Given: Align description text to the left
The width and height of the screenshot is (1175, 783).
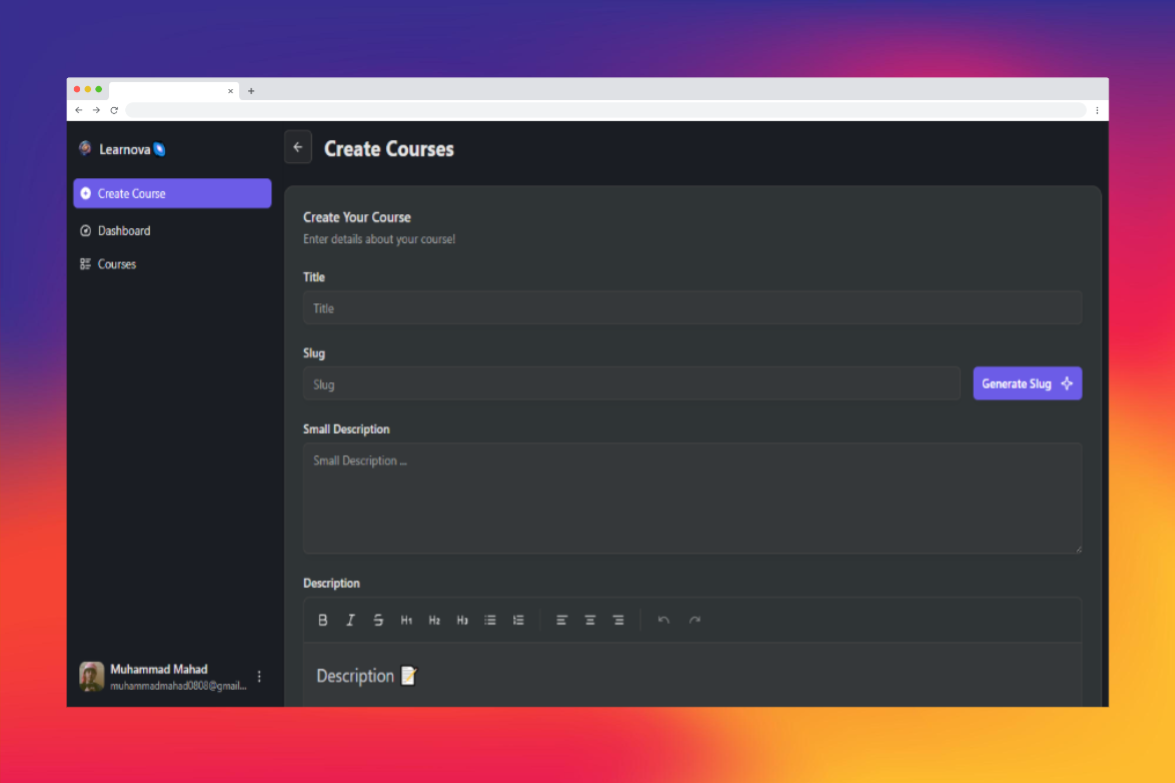Looking at the screenshot, I should pos(562,620).
